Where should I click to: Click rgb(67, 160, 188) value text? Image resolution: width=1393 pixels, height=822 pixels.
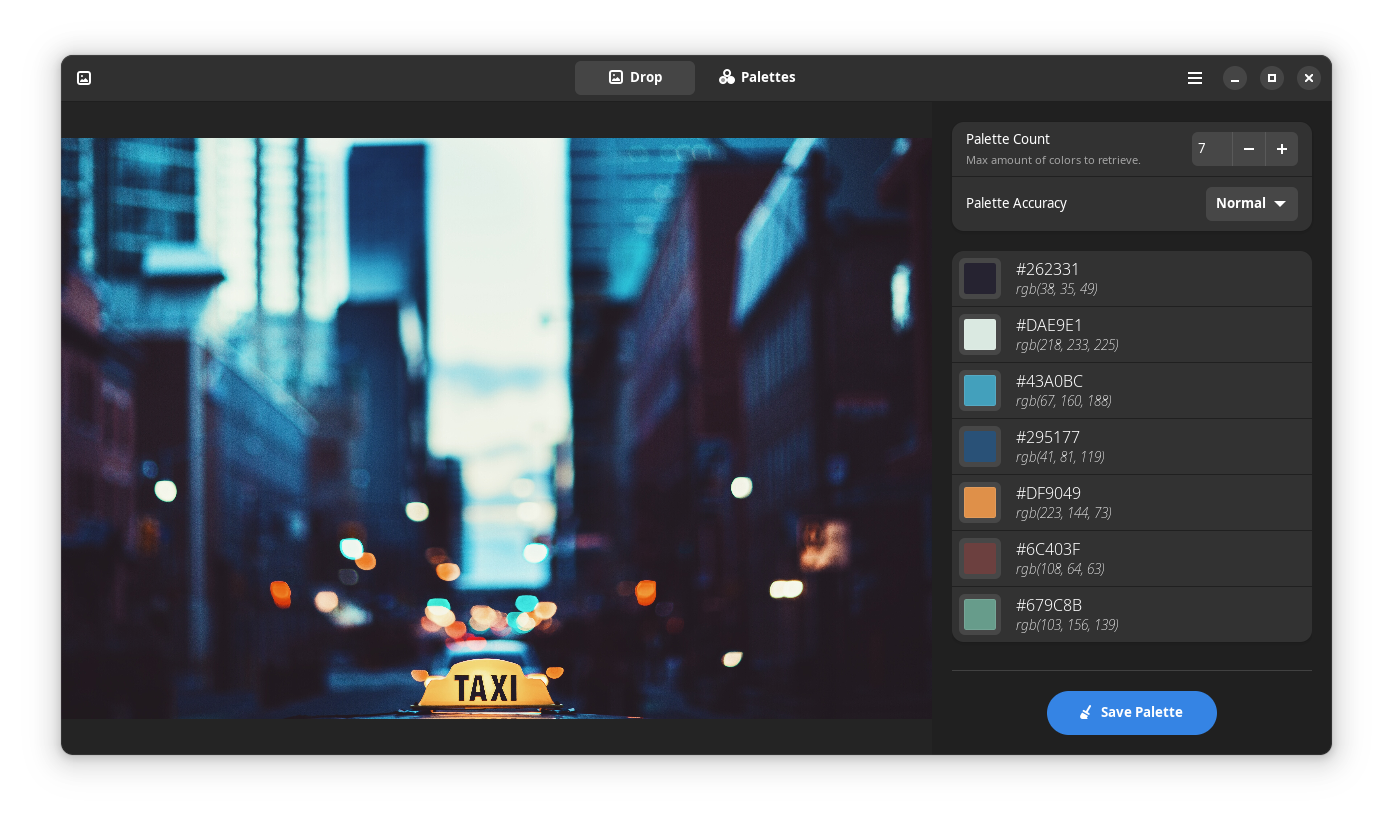pyautogui.click(x=1064, y=401)
